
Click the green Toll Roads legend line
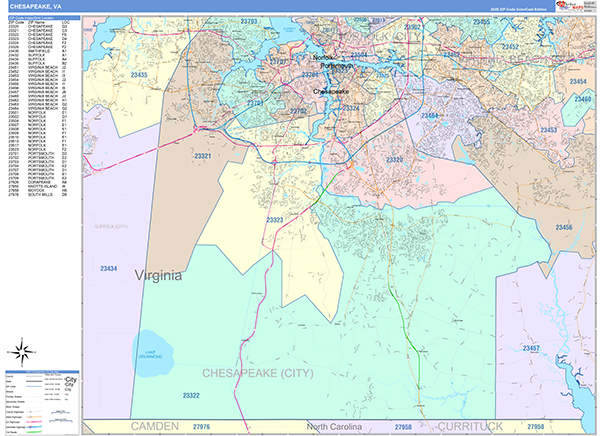click(x=34, y=432)
